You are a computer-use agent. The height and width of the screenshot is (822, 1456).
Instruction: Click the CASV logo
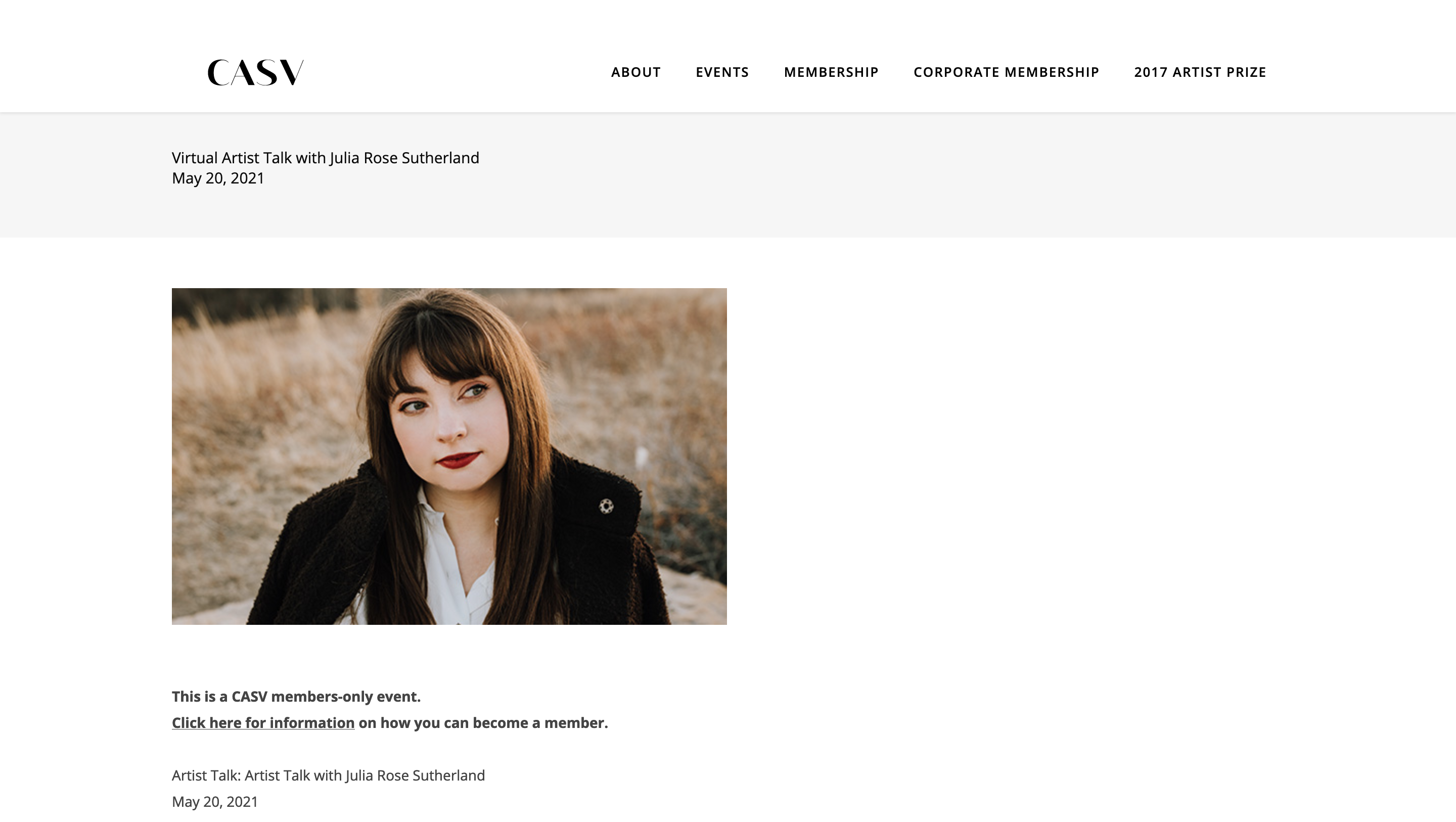255,72
